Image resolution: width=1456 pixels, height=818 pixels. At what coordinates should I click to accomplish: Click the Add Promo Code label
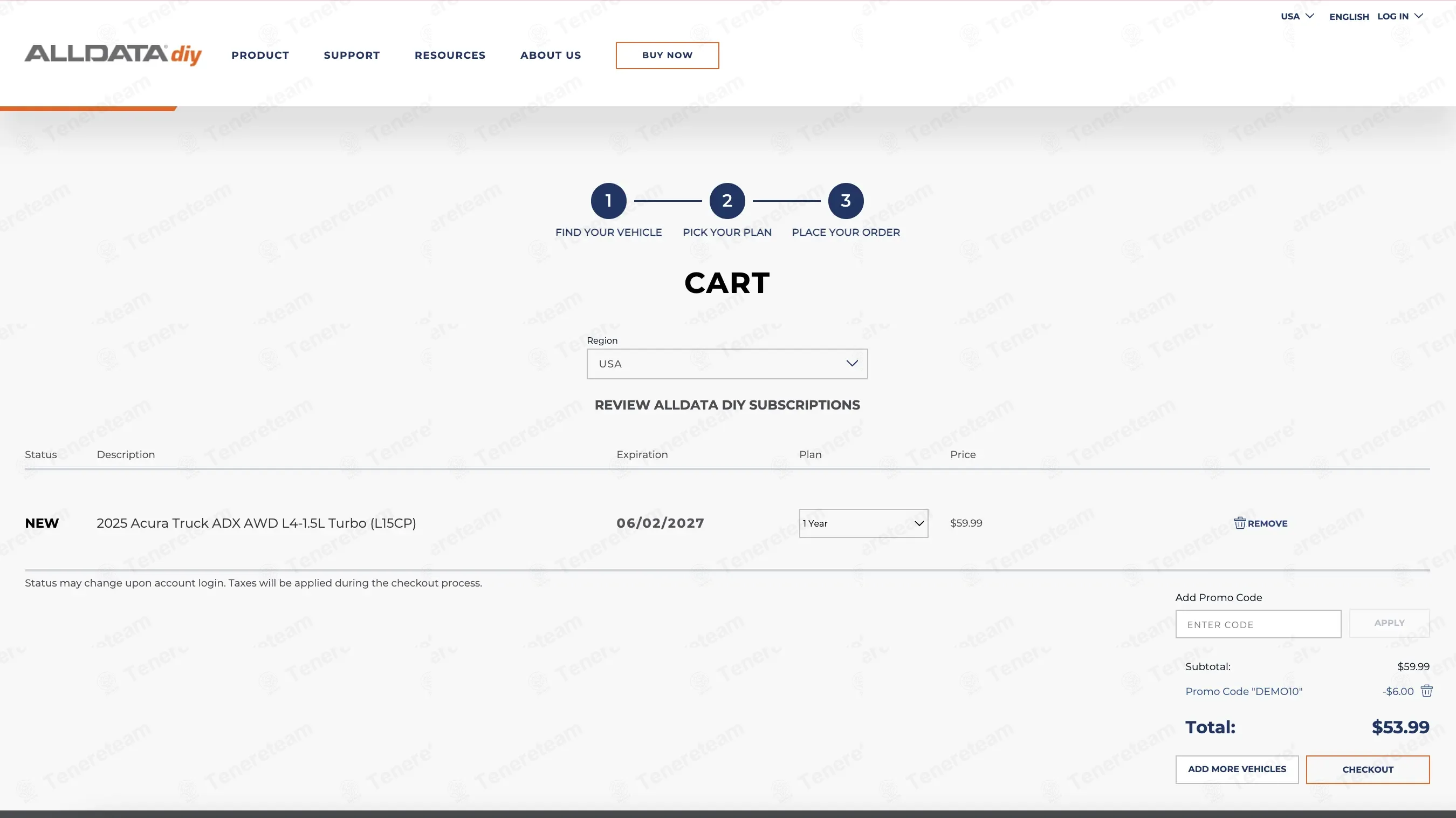click(x=1218, y=597)
